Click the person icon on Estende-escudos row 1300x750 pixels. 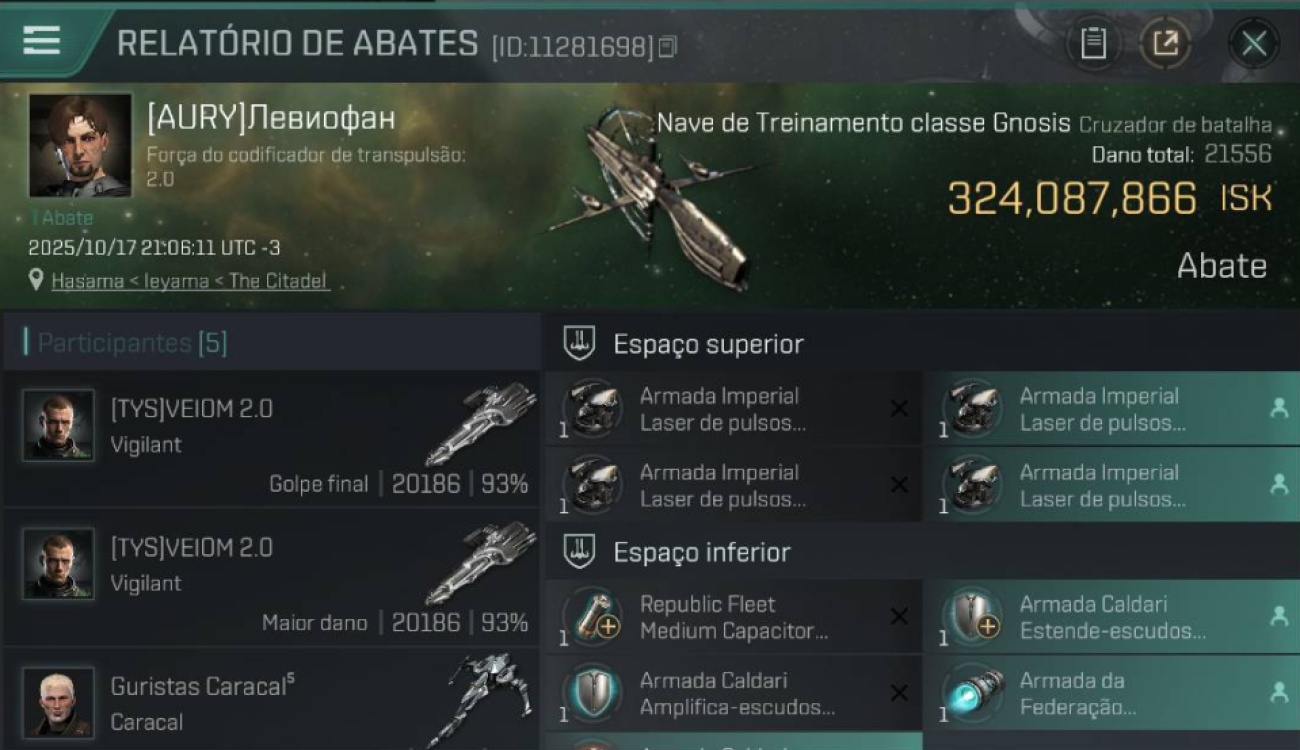pos(1278,616)
